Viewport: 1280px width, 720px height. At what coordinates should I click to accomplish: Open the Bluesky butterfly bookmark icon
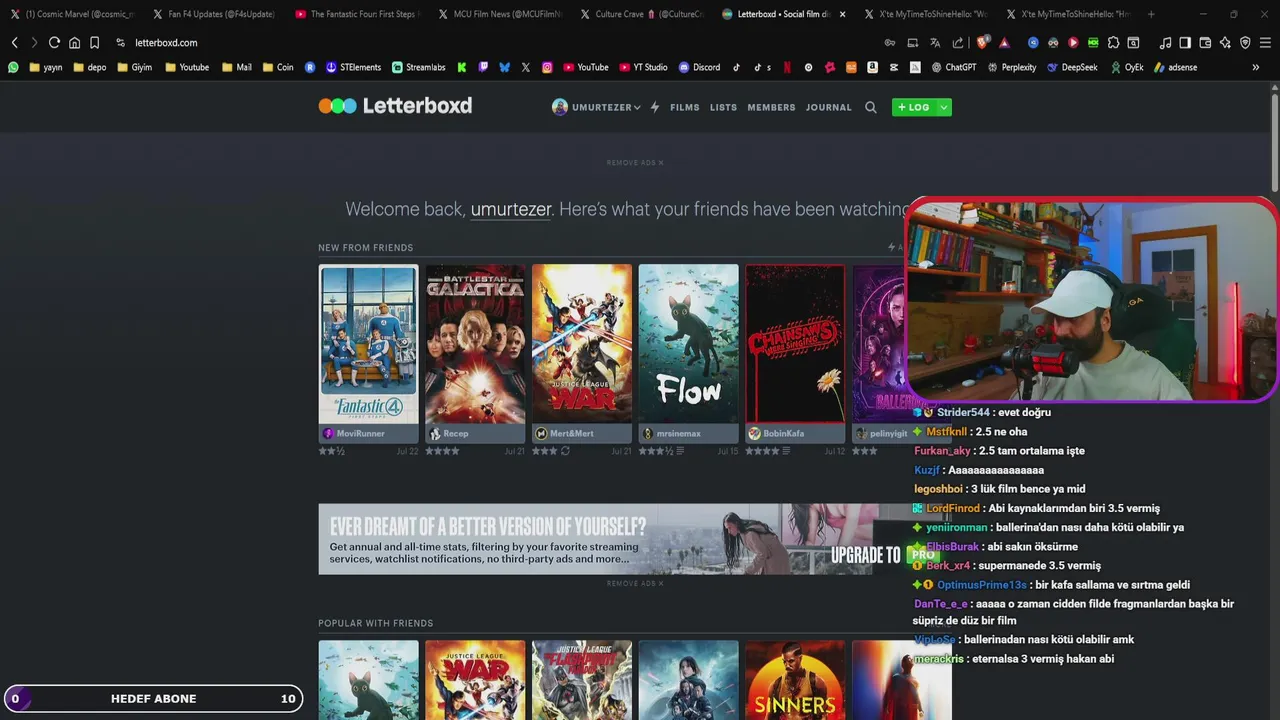click(504, 67)
